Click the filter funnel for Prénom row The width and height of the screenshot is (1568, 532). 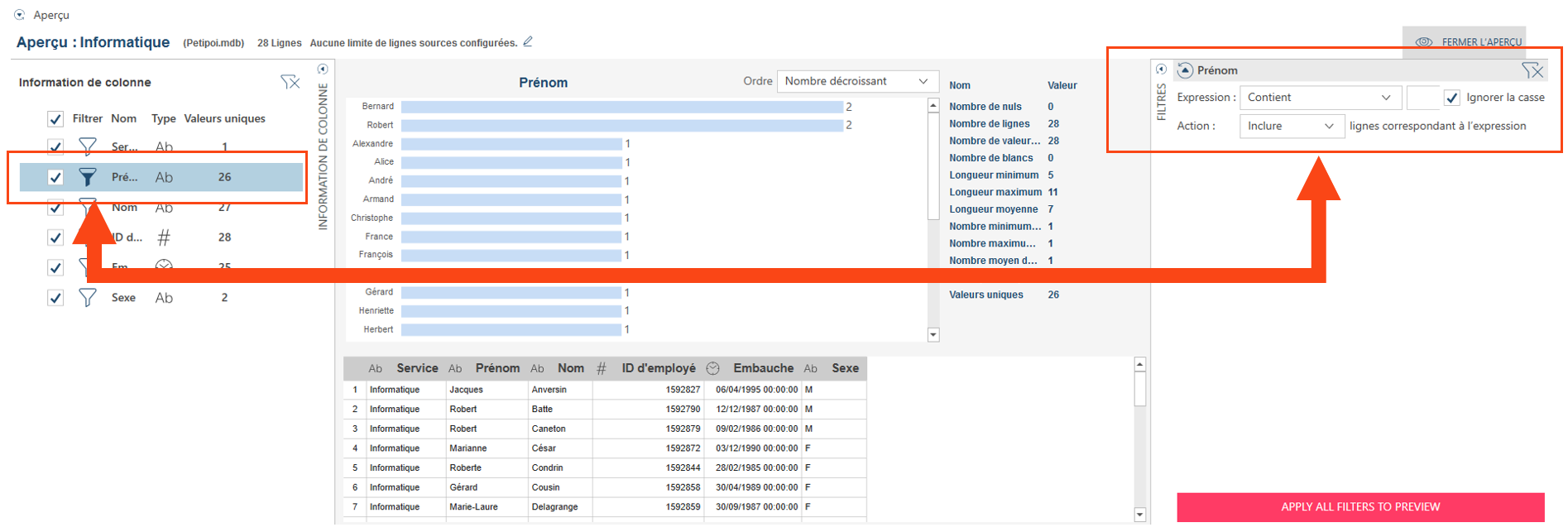(x=87, y=177)
